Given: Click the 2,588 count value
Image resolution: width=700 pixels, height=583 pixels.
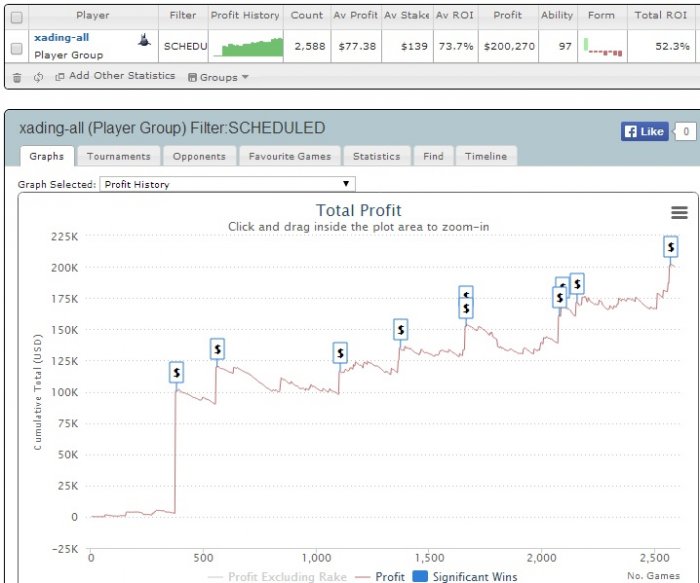Looking at the screenshot, I should click(310, 46).
